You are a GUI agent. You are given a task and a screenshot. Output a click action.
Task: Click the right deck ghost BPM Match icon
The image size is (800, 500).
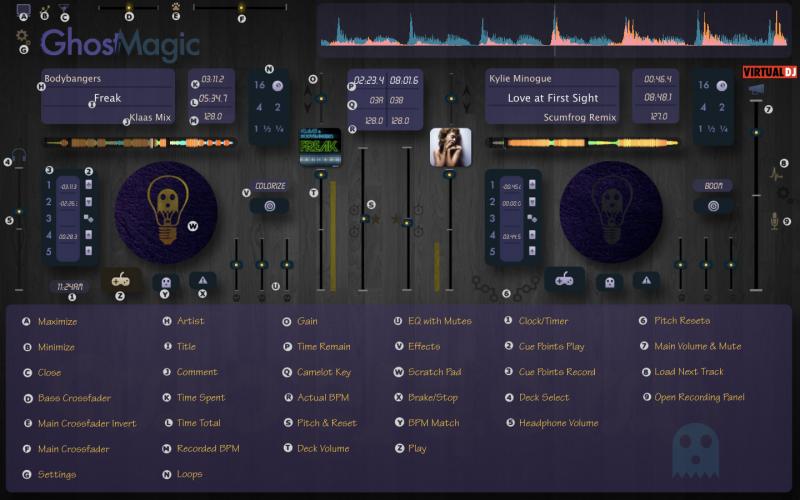[609, 283]
